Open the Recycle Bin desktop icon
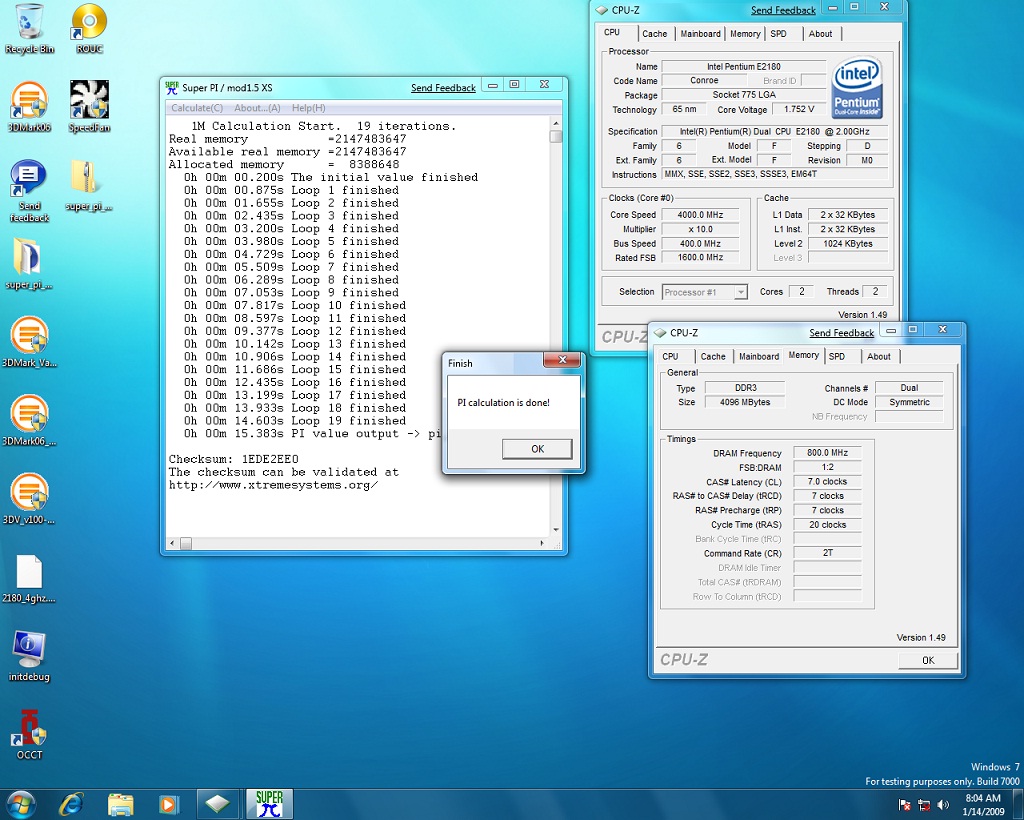 [x=29, y=28]
